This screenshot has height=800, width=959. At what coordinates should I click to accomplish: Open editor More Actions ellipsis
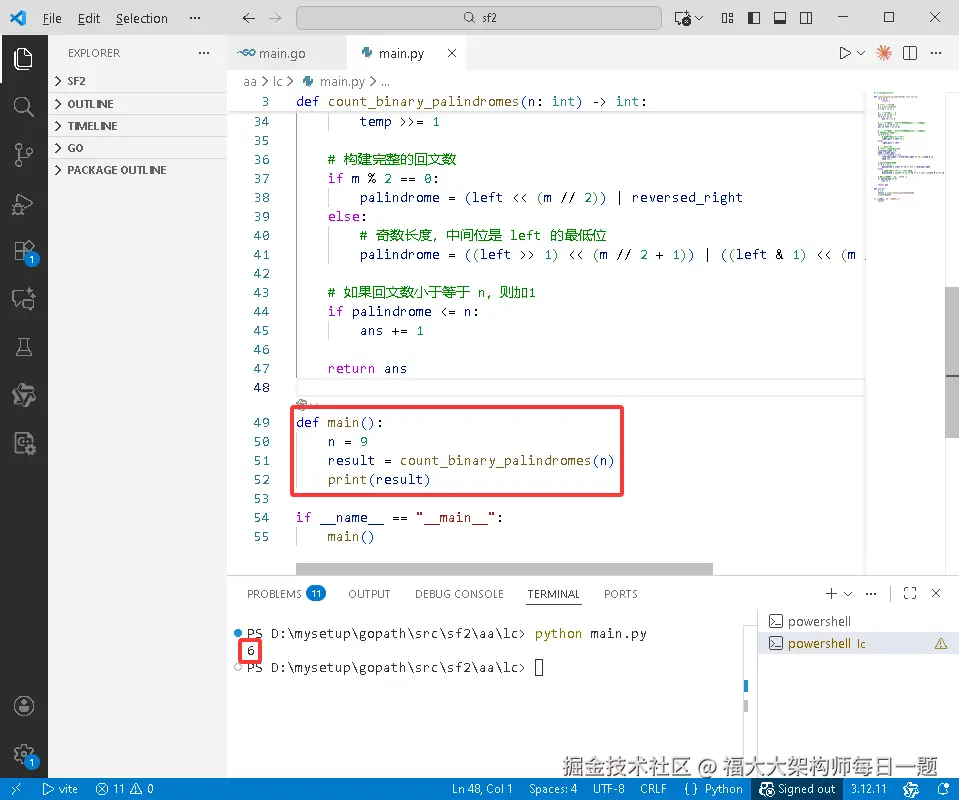pyautogui.click(x=936, y=53)
